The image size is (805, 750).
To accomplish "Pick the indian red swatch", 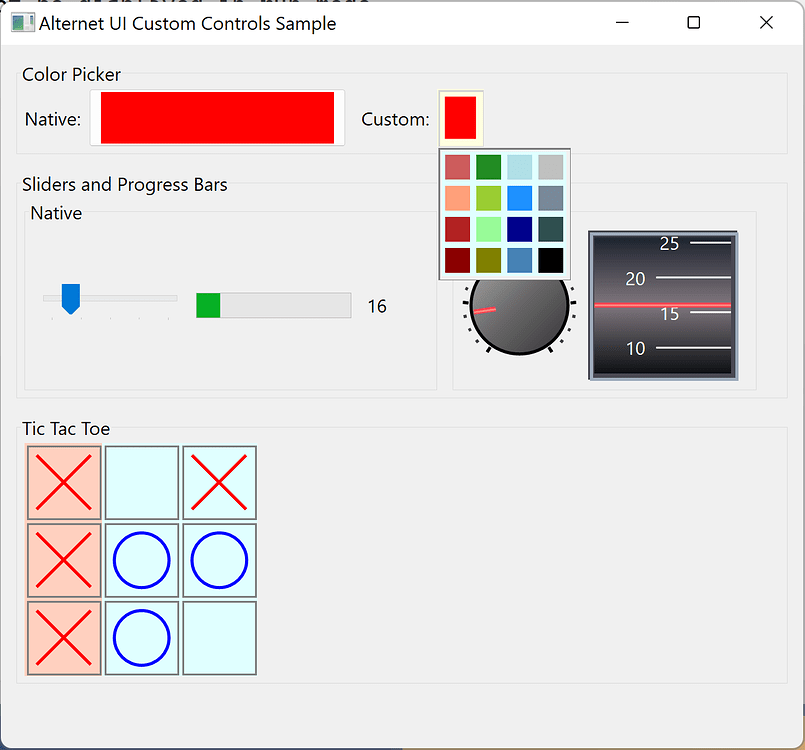I will 457,167.
